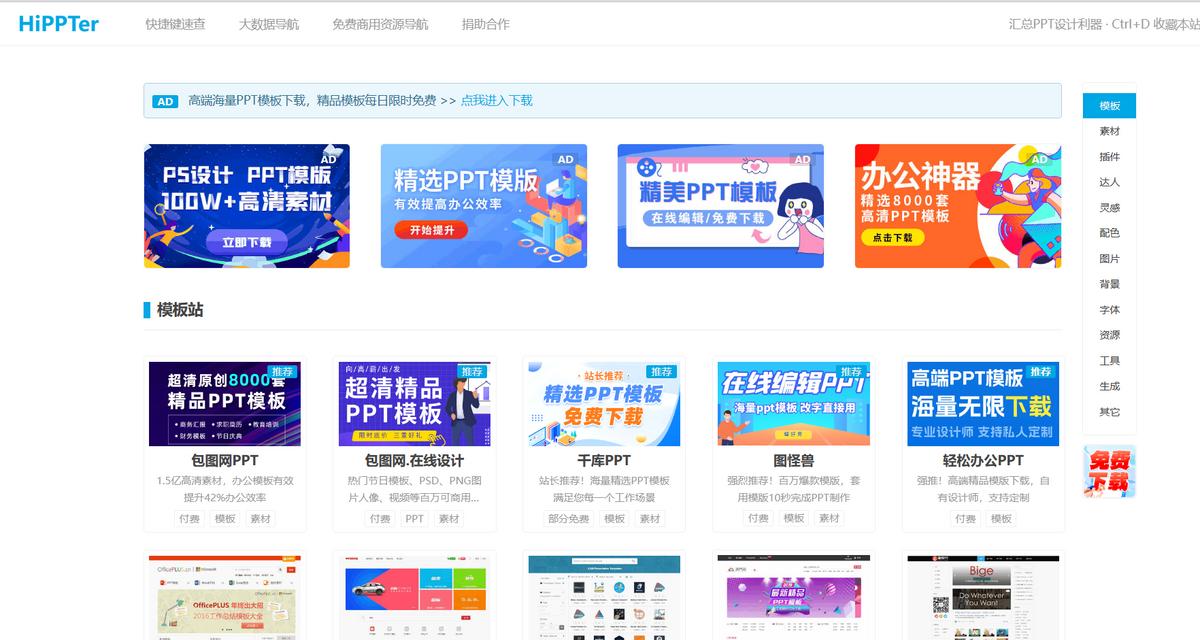
Task: Click the 付费 tag under 包图网PPT
Action: (191, 518)
